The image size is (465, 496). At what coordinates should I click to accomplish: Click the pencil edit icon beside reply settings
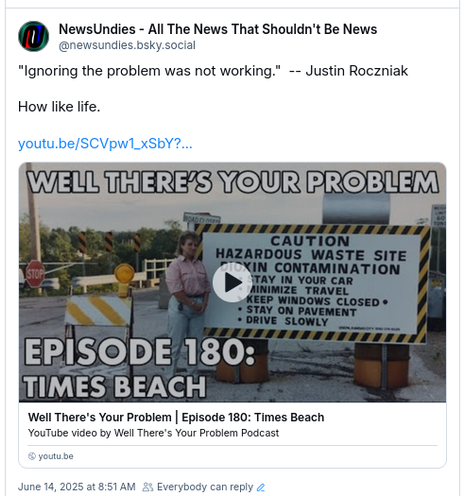(x=261, y=487)
